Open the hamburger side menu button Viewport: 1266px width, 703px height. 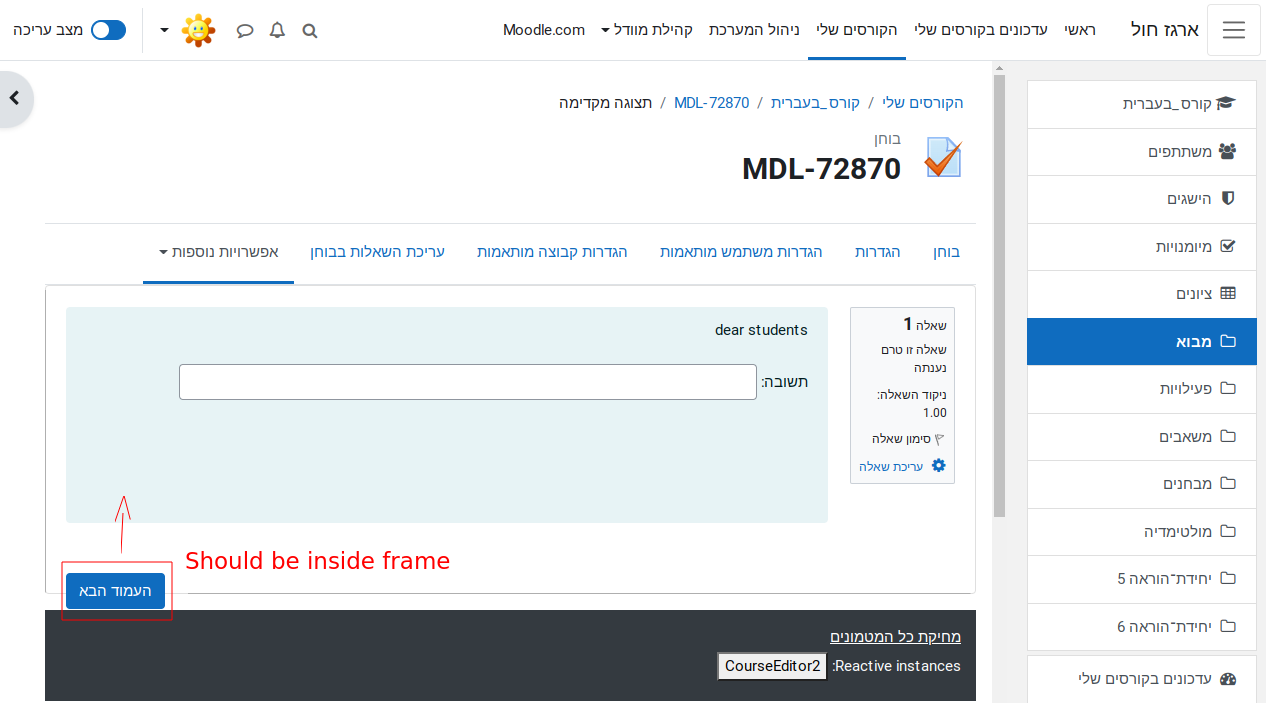[1234, 30]
